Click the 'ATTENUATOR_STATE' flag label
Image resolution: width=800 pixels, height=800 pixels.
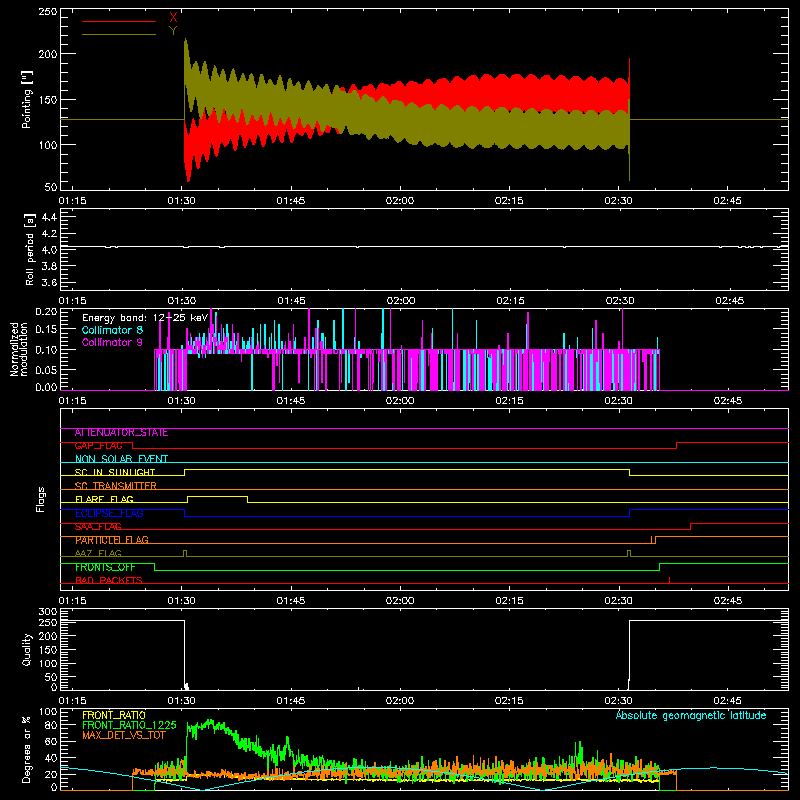[121, 433]
